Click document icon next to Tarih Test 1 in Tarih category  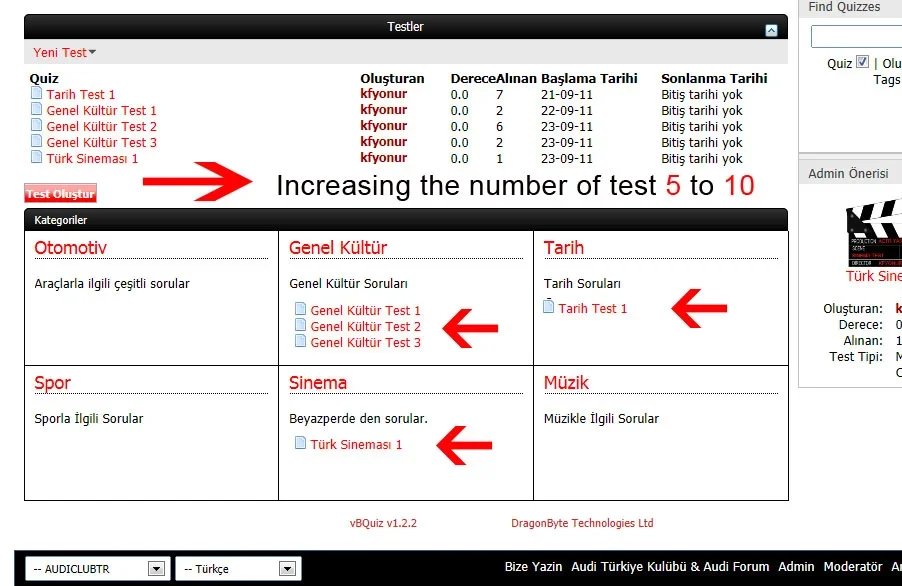point(548,307)
